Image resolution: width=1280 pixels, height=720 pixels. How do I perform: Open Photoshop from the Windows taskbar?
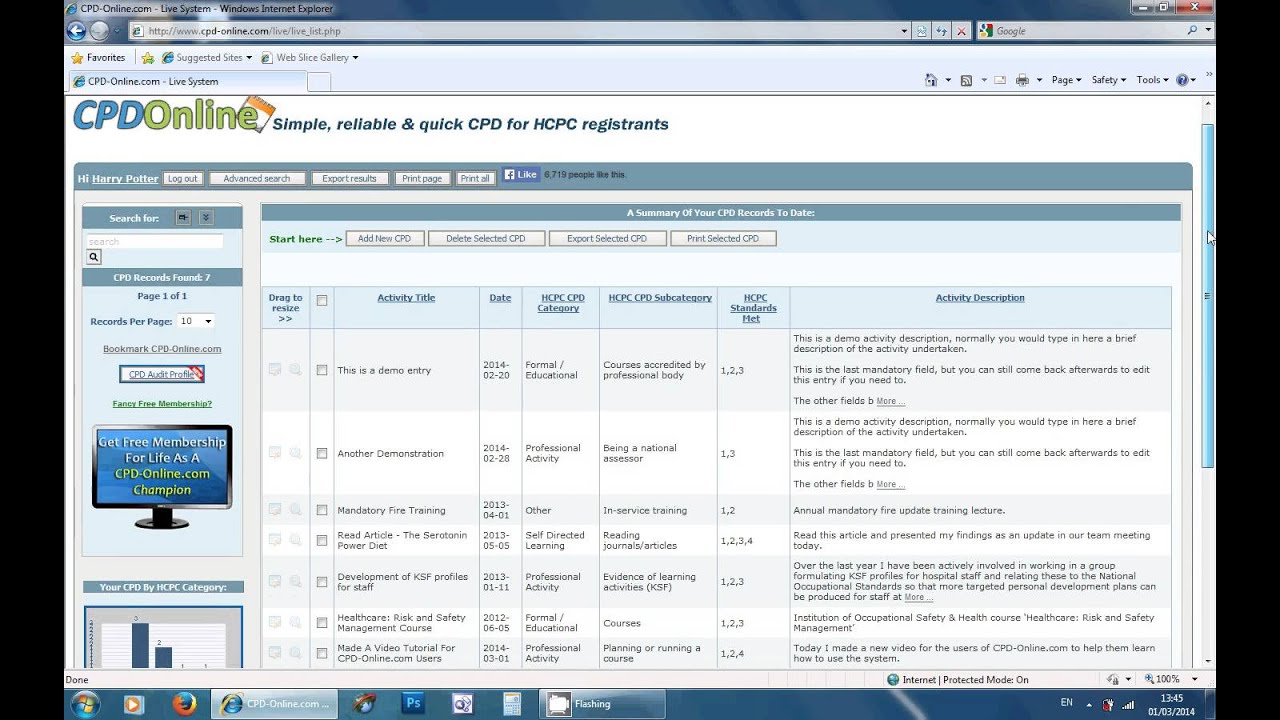pyautogui.click(x=413, y=703)
